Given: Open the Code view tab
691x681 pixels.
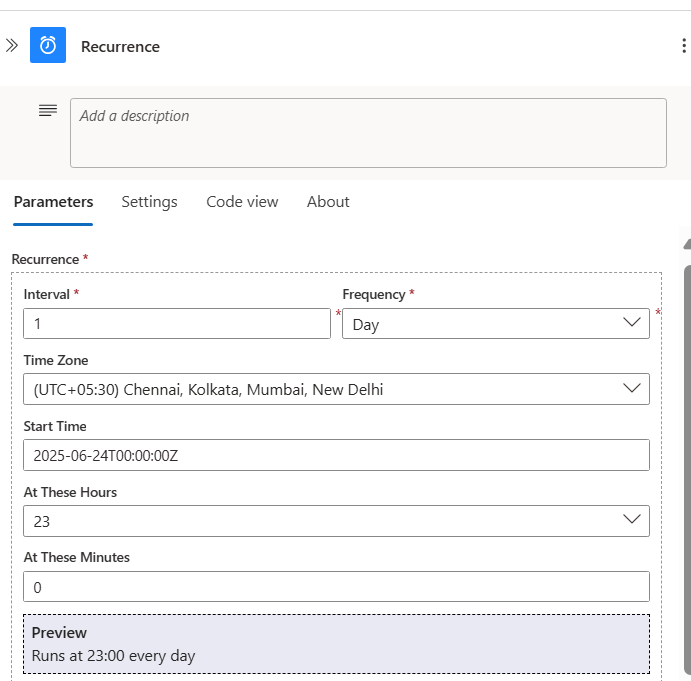Looking at the screenshot, I should 242,202.
